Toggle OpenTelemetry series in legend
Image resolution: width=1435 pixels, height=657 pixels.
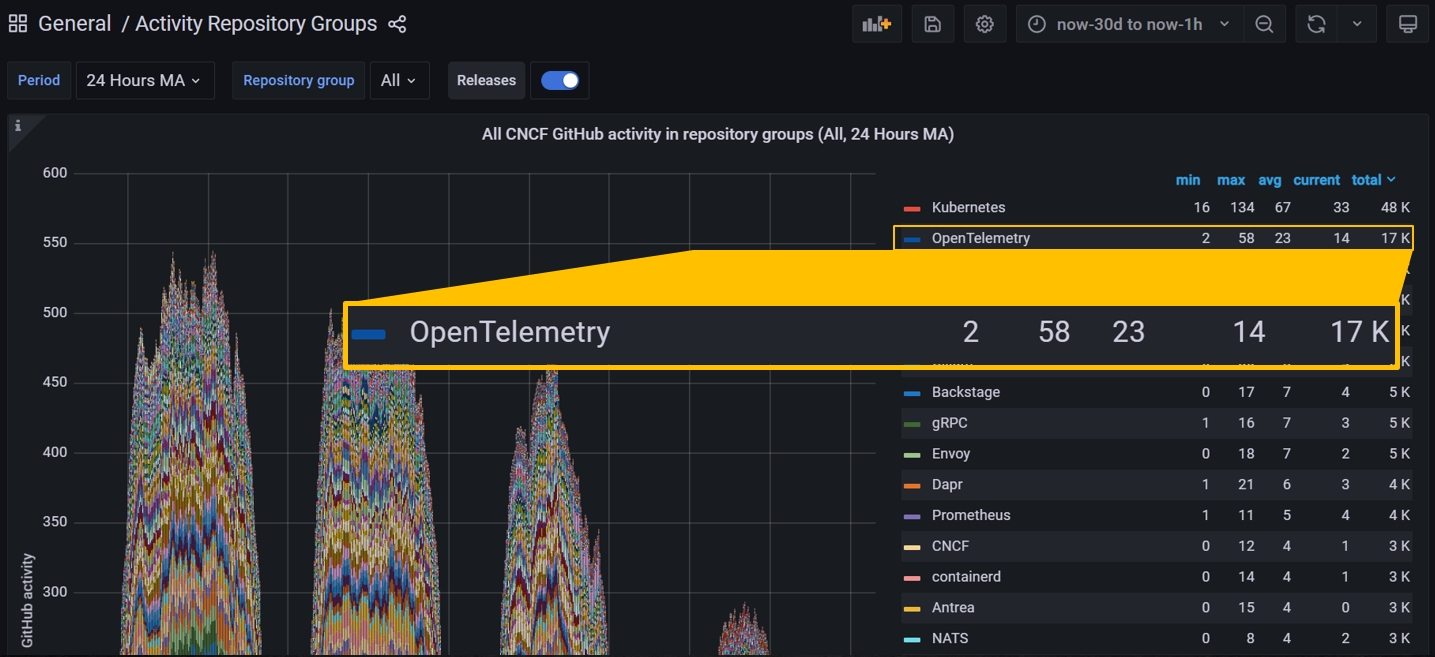980,238
